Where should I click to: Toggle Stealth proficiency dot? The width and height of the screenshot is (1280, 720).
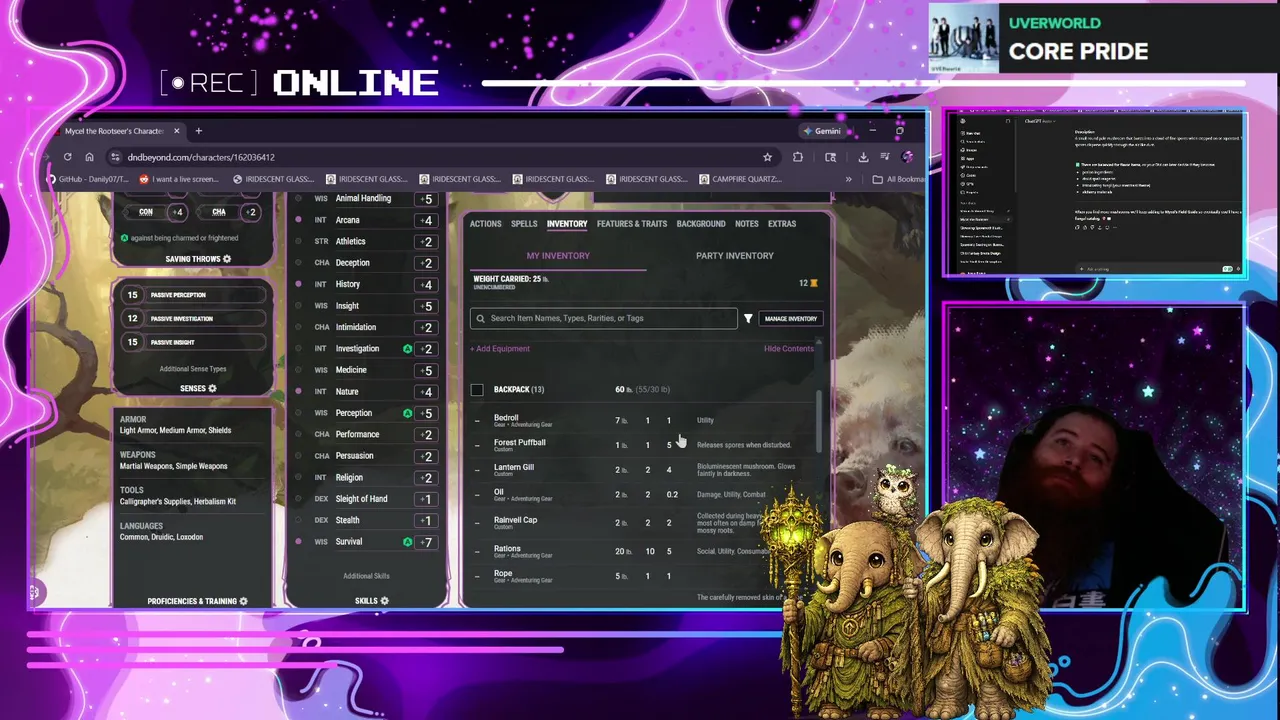click(298, 520)
